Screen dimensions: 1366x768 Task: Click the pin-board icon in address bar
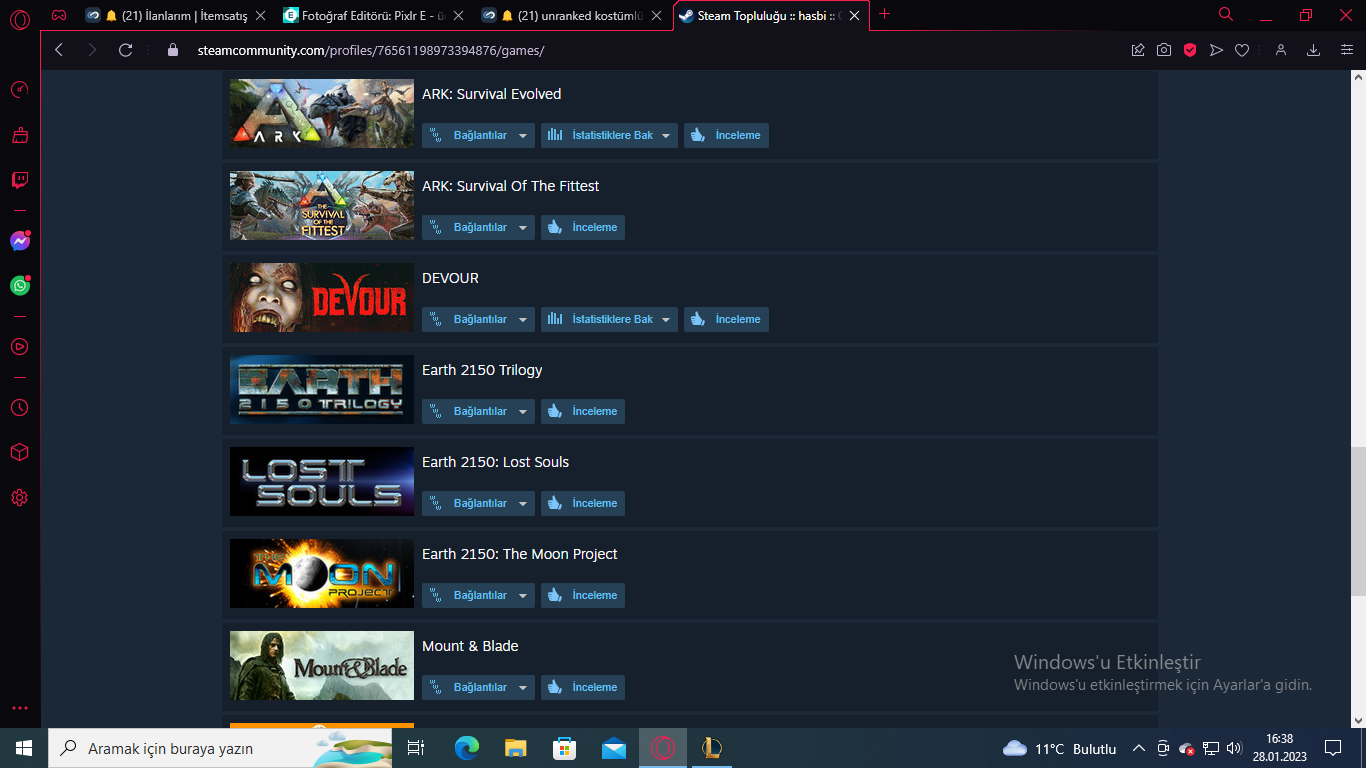[x=1138, y=50]
